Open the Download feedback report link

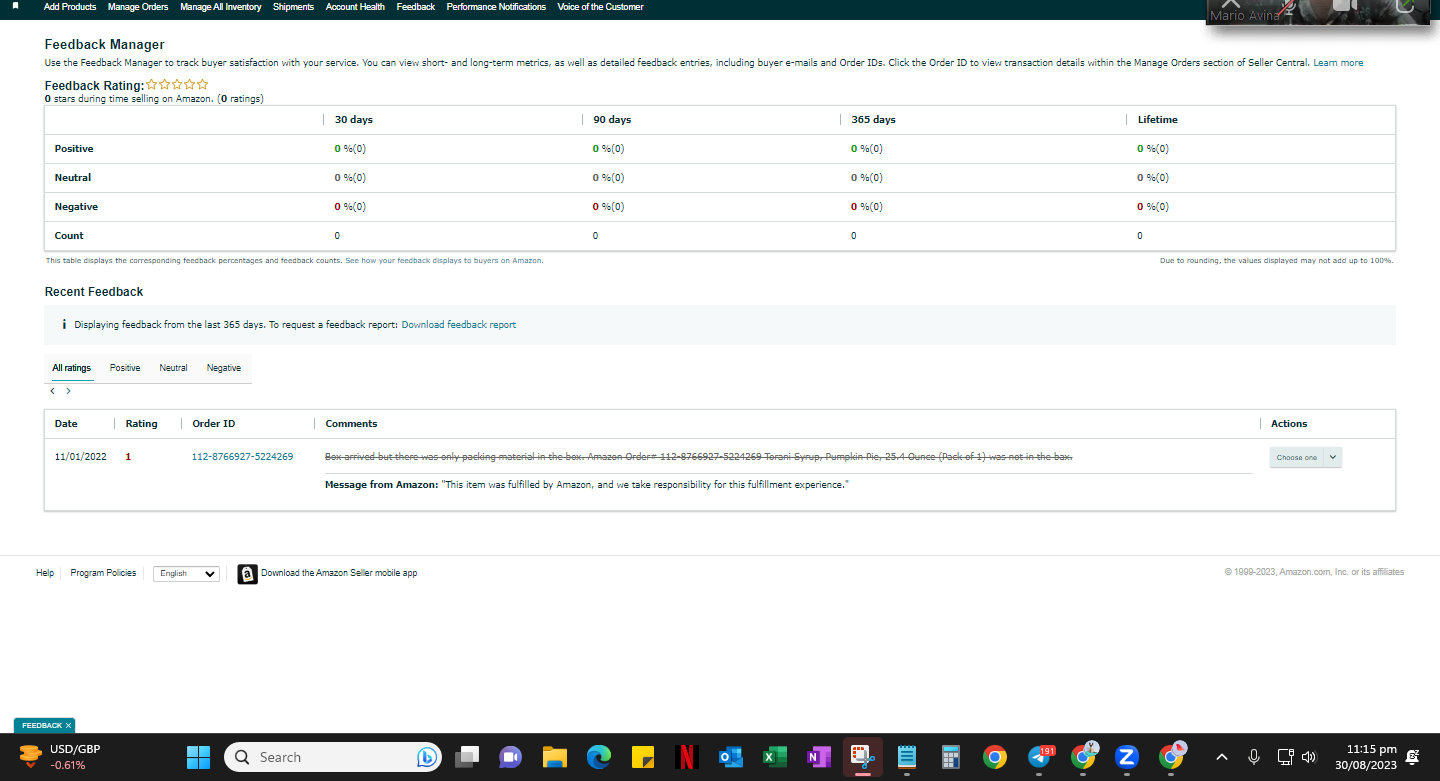tap(459, 325)
